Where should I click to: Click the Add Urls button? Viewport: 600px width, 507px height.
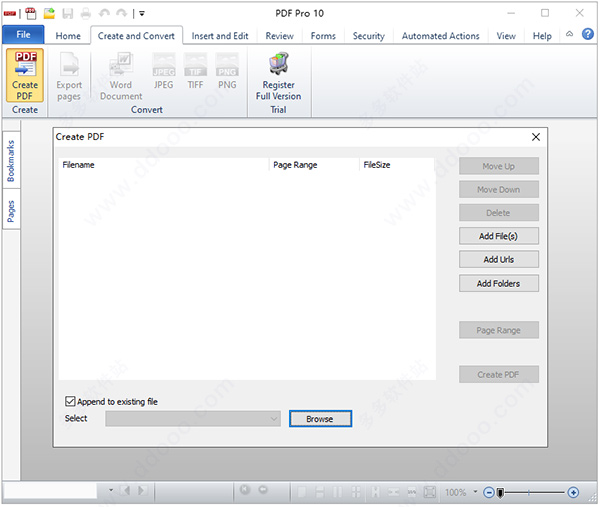coord(499,259)
